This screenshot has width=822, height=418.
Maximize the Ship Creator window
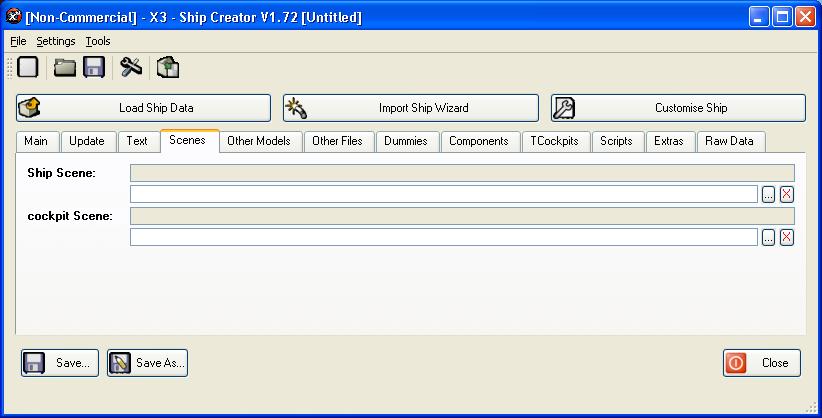pos(782,17)
